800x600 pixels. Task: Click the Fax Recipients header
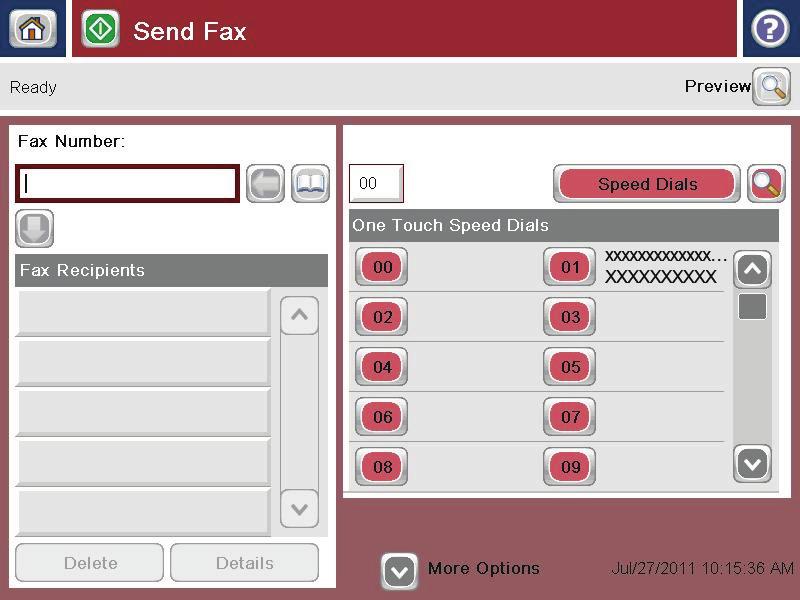coord(171,270)
